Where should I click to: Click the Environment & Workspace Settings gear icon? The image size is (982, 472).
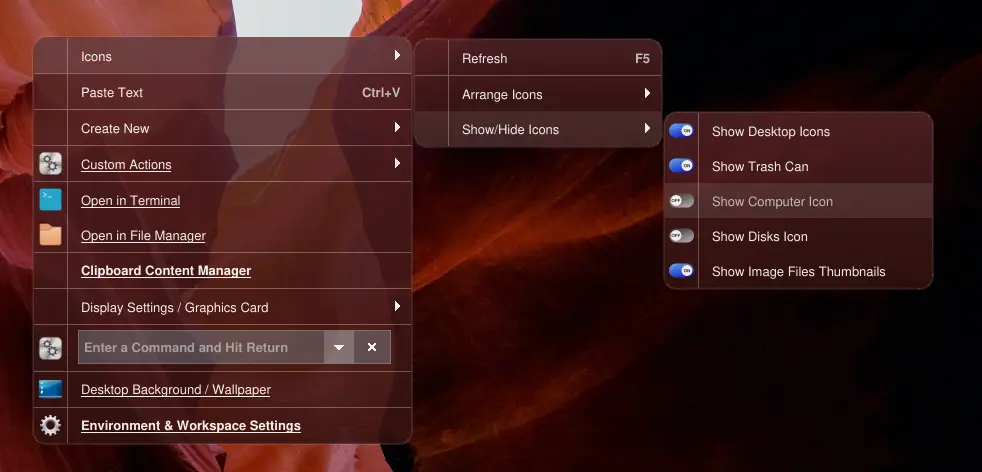[50, 426]
